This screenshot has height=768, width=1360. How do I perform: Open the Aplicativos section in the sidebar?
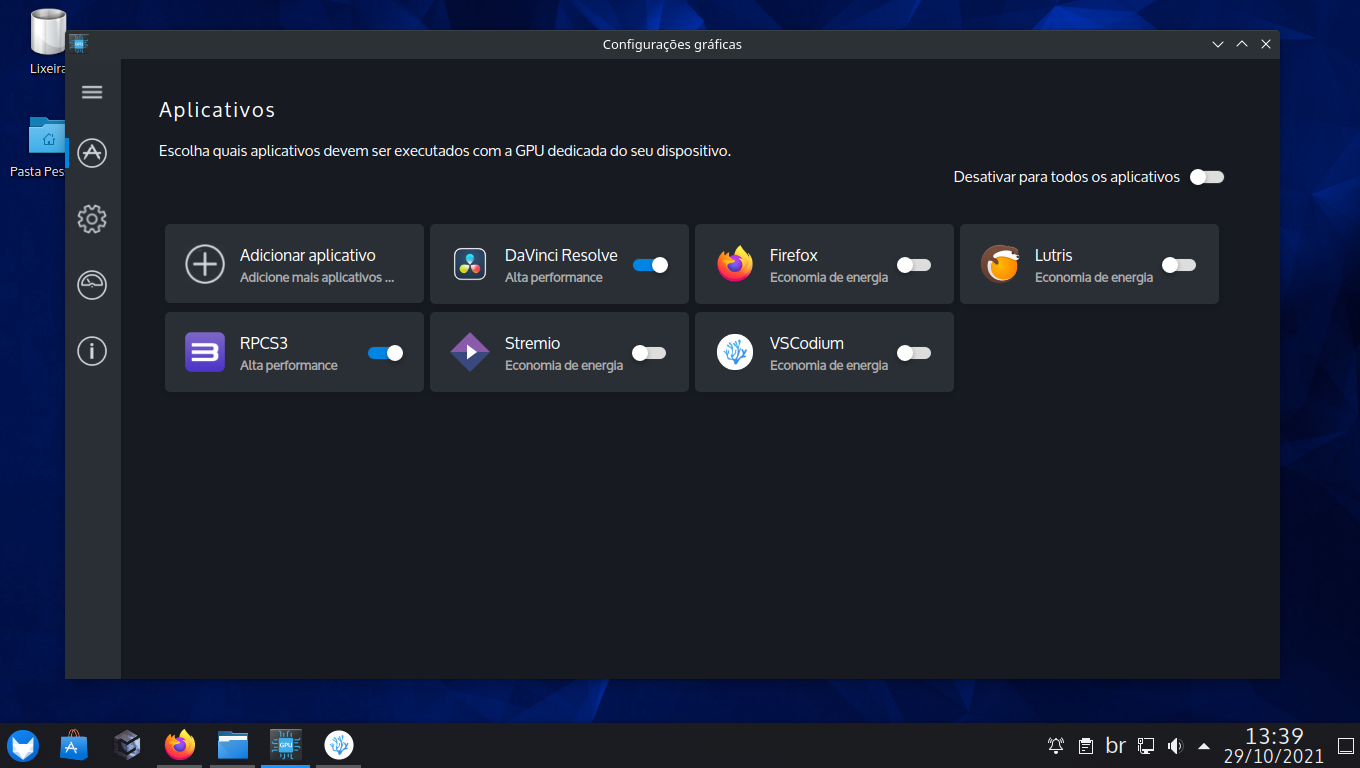91,153
